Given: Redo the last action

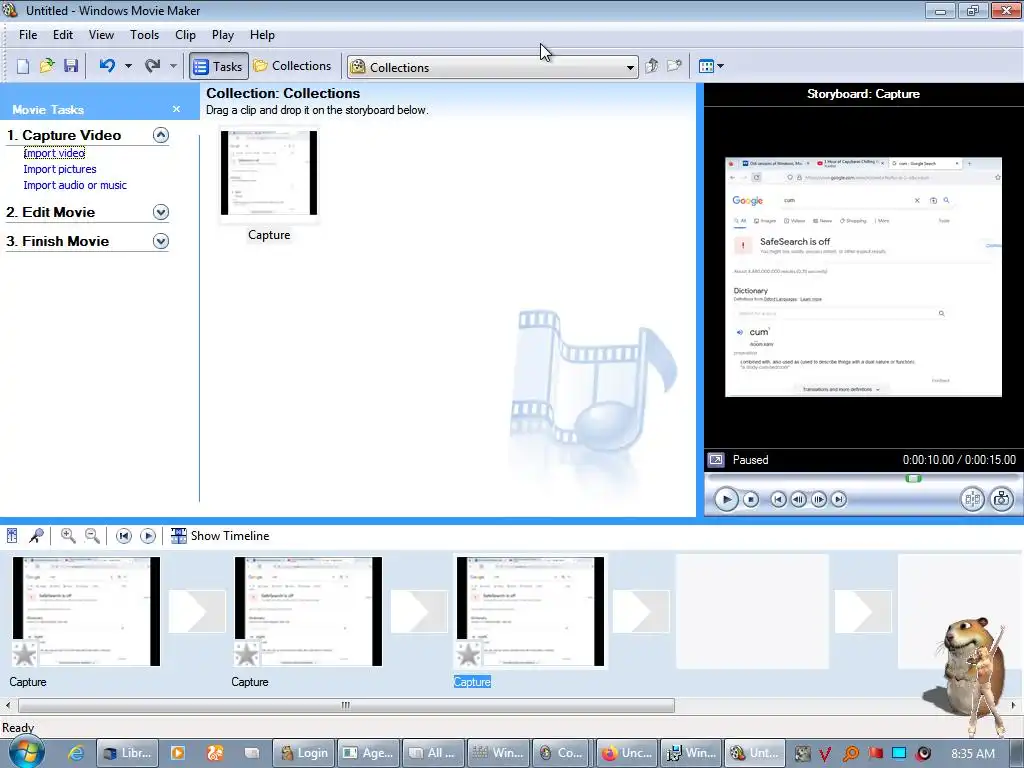Looking at the screenshot, I should (153, 66).
